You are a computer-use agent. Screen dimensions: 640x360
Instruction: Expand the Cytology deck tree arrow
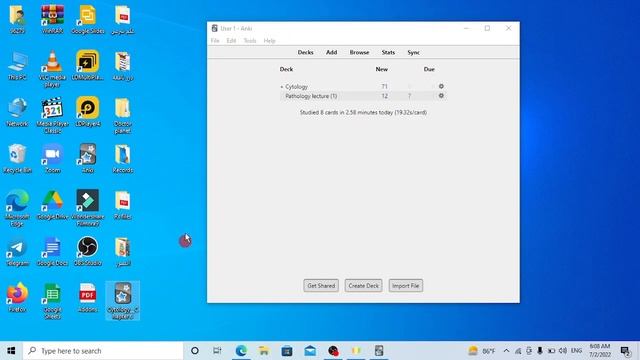282,87
